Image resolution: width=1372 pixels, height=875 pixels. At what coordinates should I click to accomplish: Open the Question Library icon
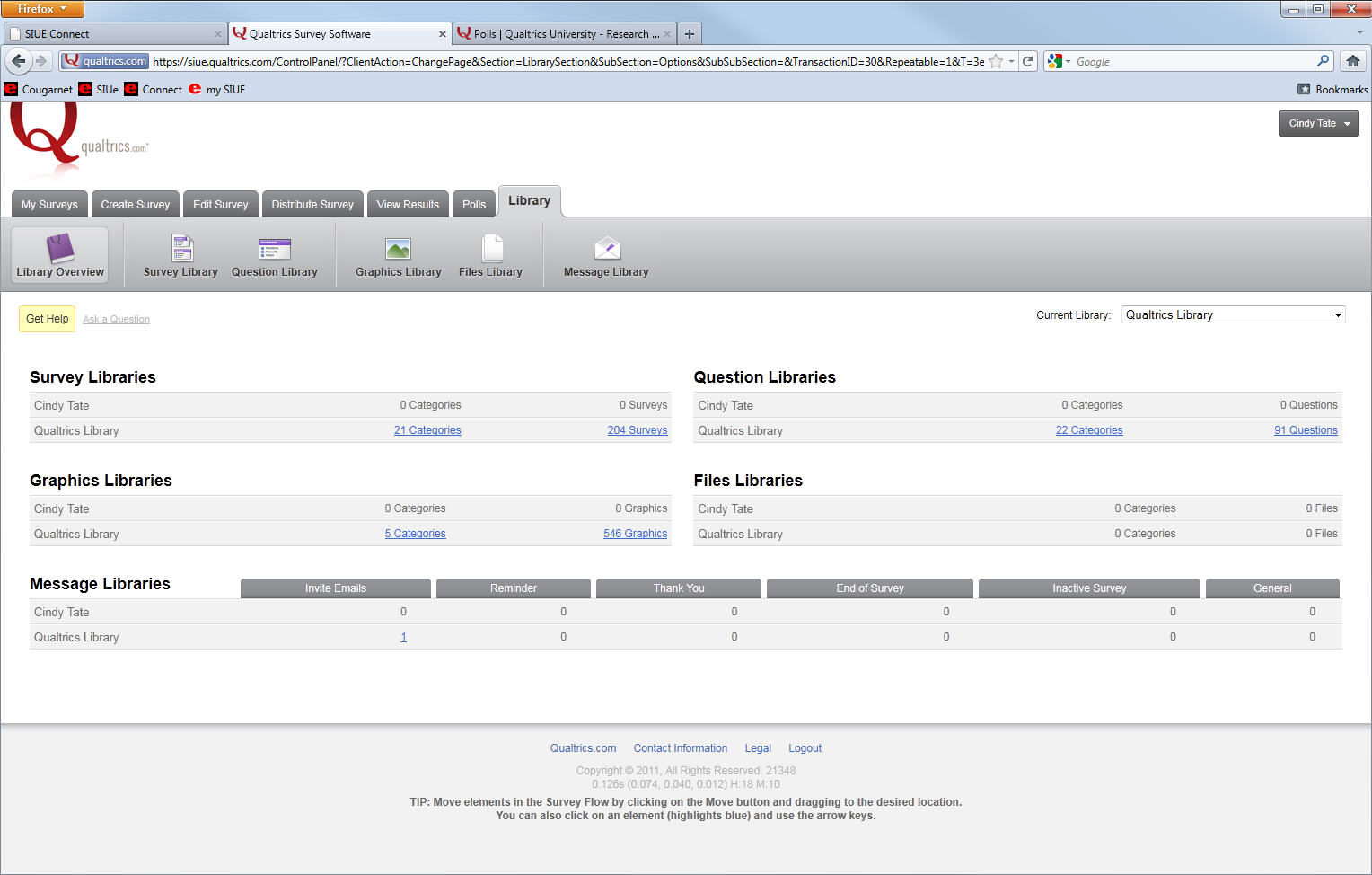pyautogui.click(x=274, y=248)
